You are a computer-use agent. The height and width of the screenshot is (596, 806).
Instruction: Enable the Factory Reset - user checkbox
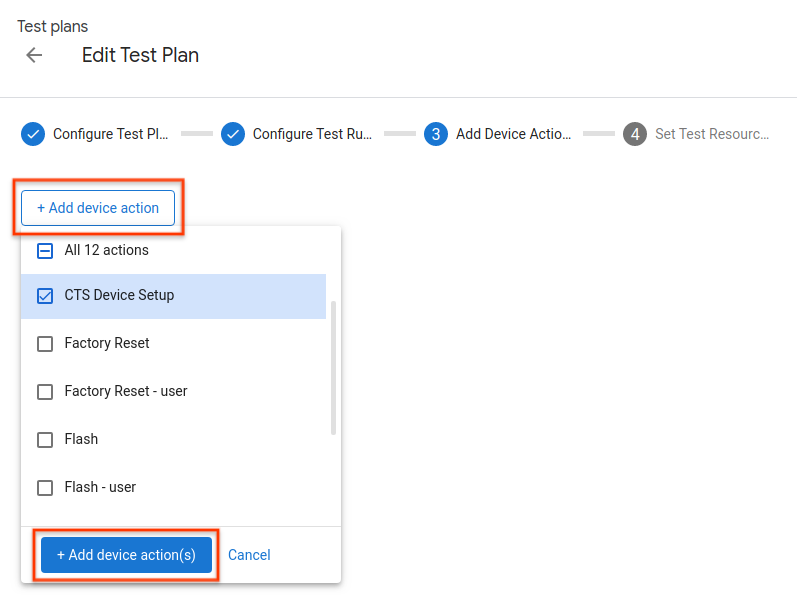pyautogui.click(x=44, y=391)
